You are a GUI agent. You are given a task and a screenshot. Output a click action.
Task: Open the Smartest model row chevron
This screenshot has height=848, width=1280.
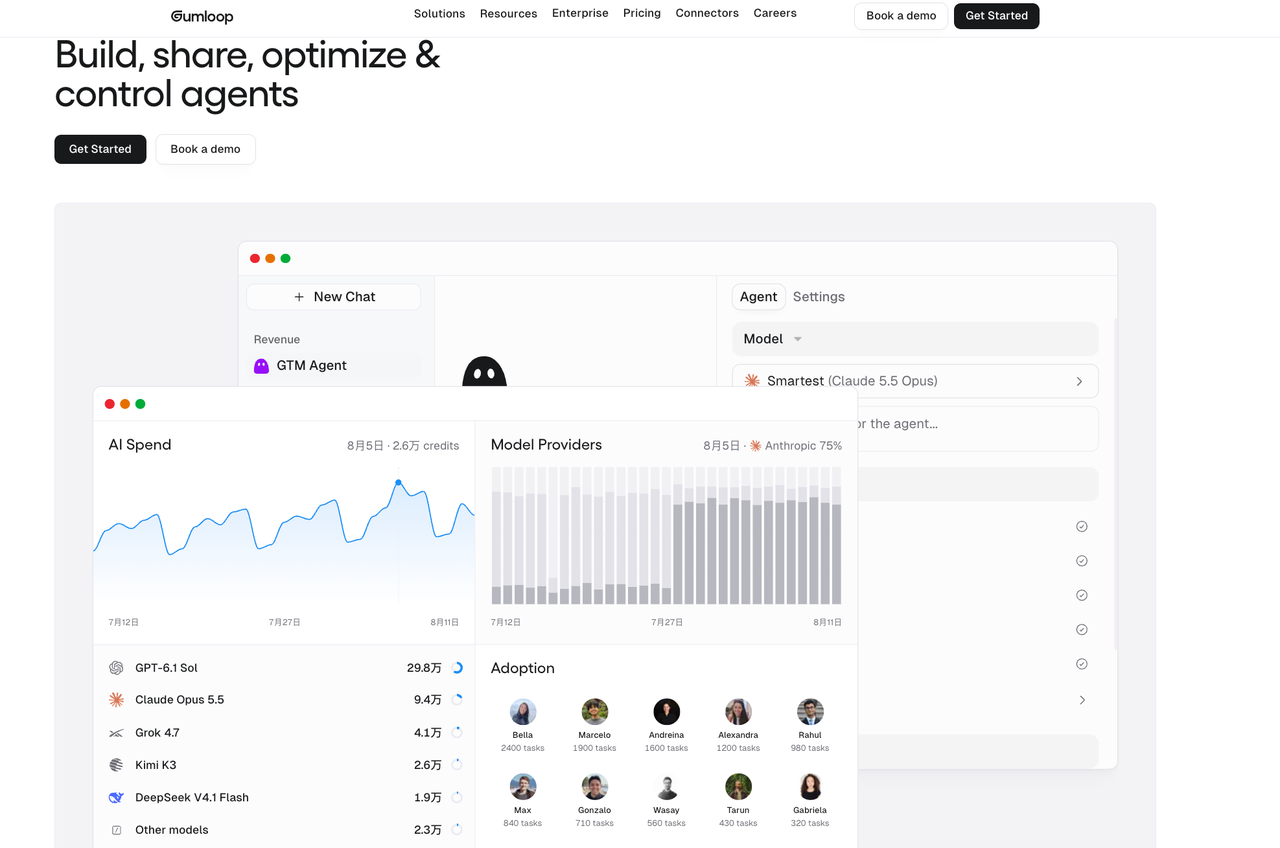(x=1079, y=381)
